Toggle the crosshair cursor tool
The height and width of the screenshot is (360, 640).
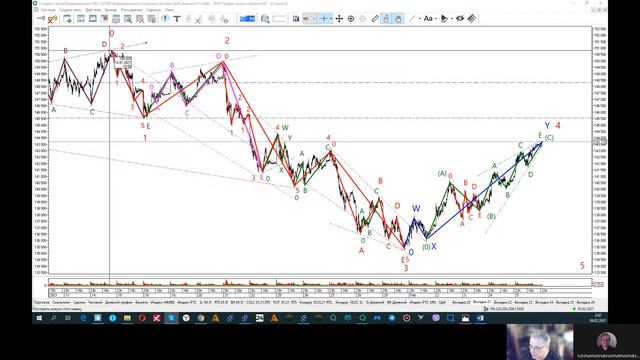point(324,19)
